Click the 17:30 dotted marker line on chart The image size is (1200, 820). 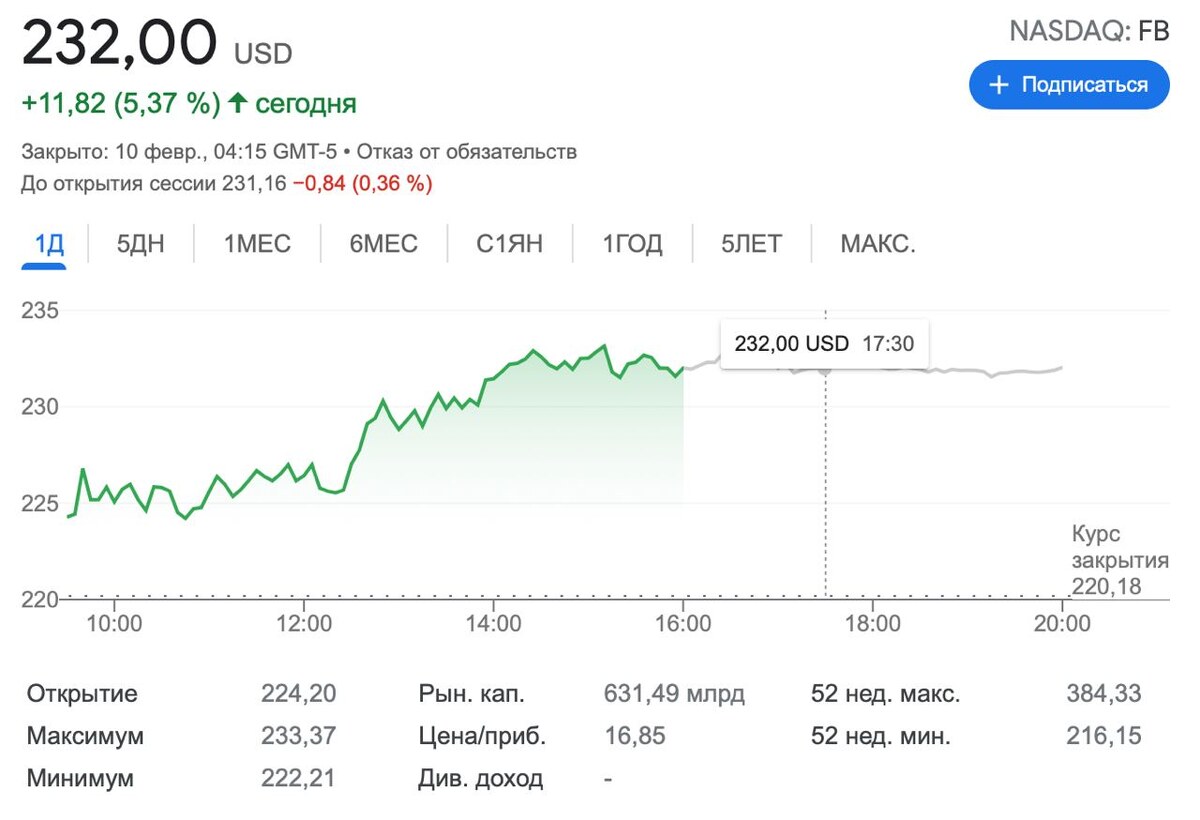coord(826,480)
